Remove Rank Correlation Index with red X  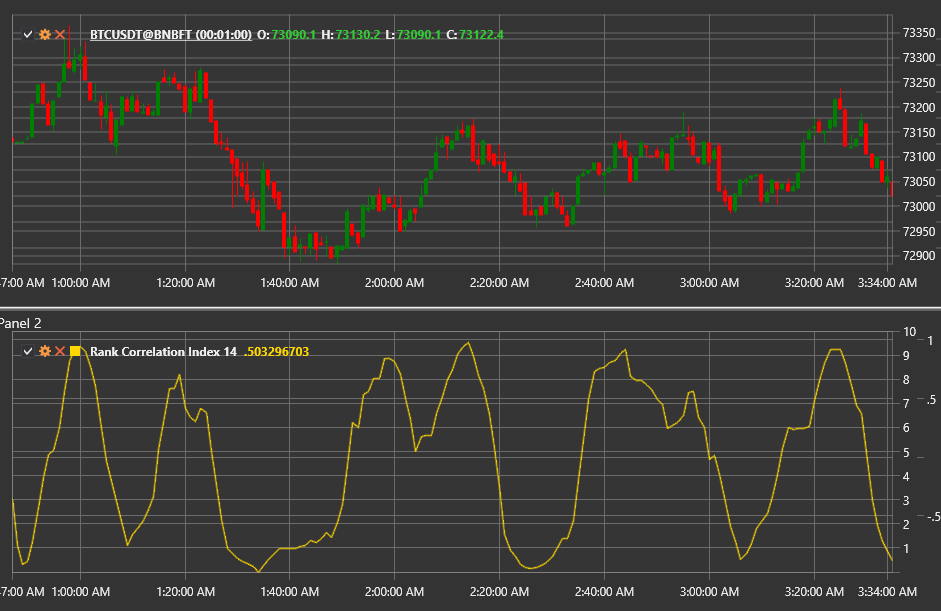pyautogui.click(x=60, y=352)
